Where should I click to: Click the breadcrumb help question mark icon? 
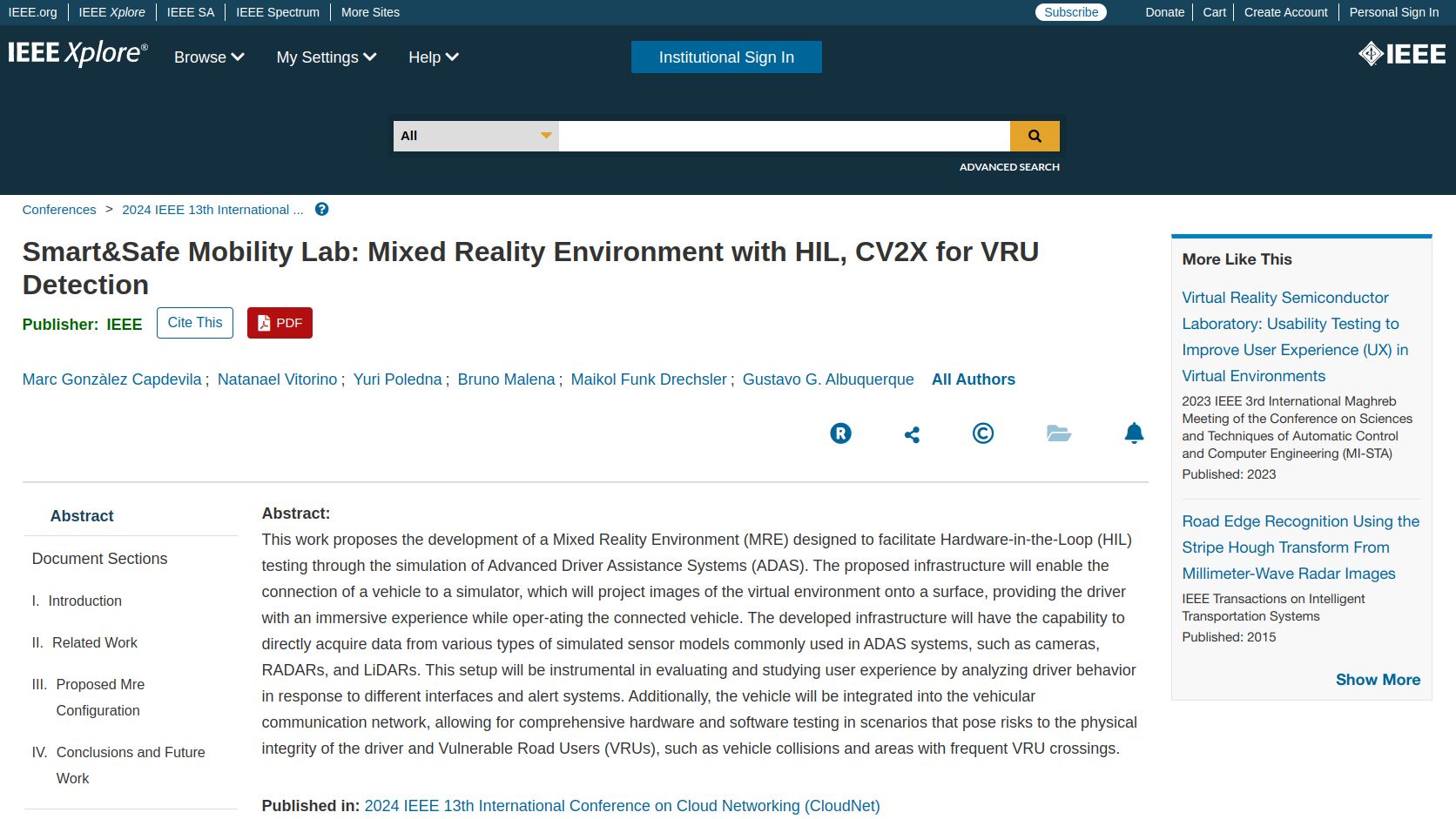pos(321,210)
